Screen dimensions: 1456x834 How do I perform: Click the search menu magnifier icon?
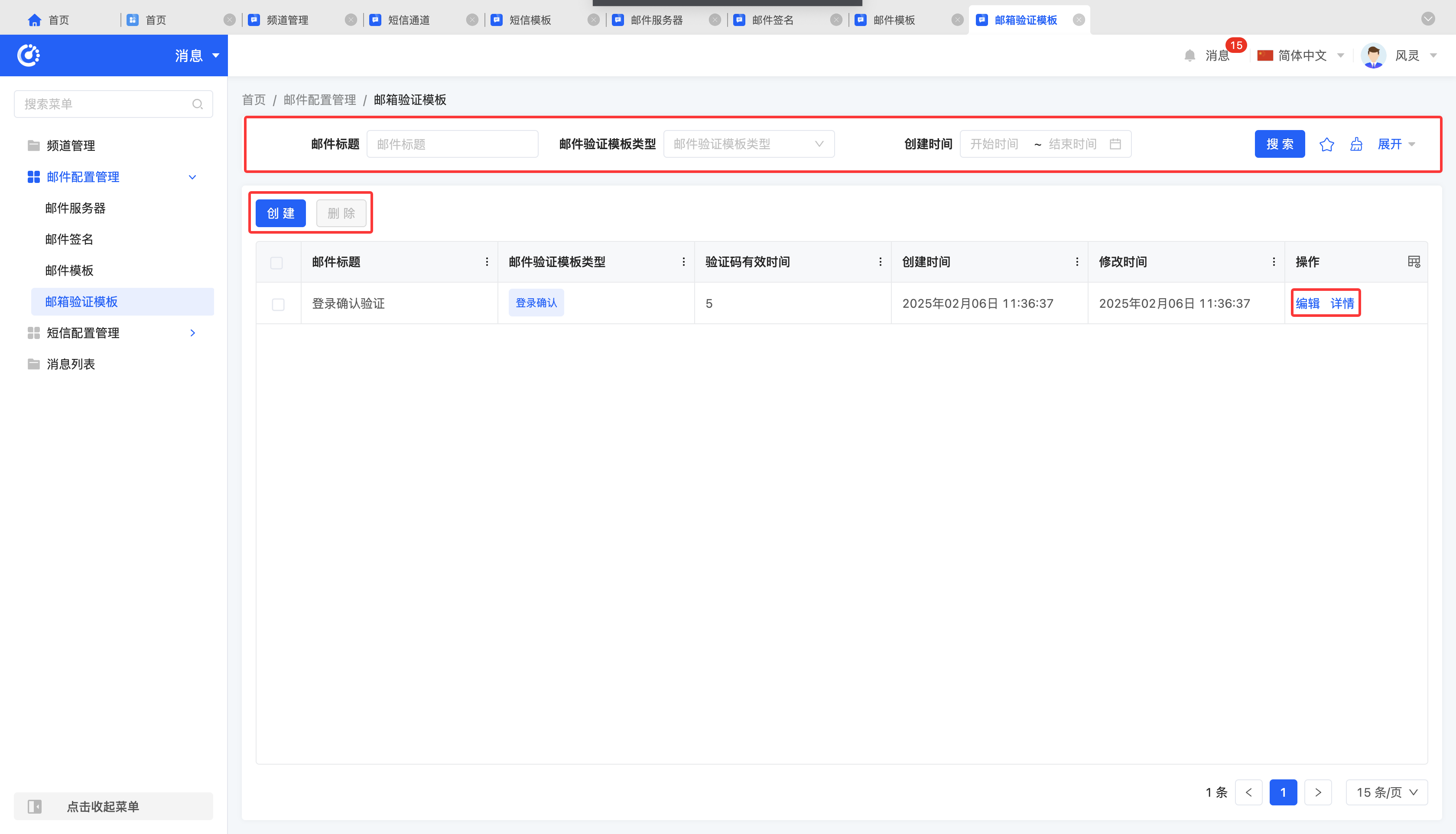(198, 104)
